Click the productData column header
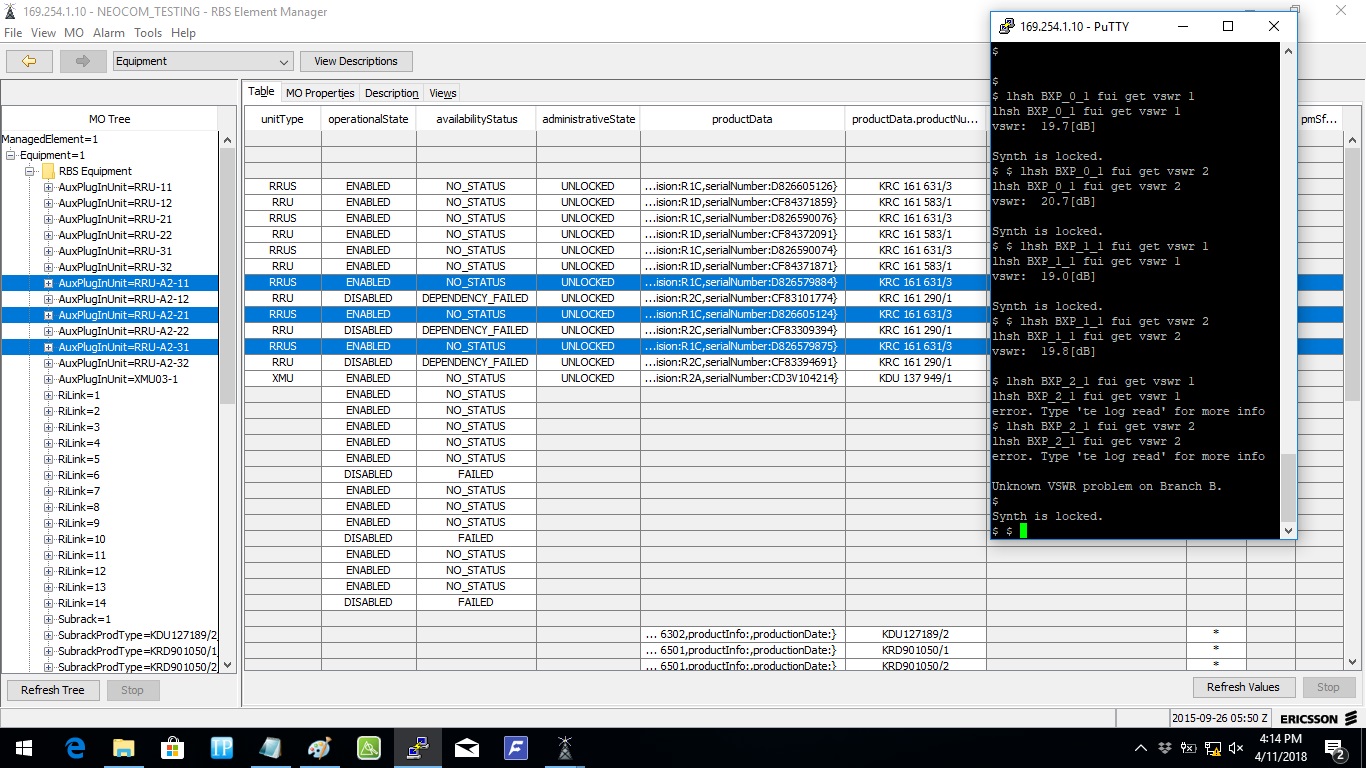 [x=742, y=119]
